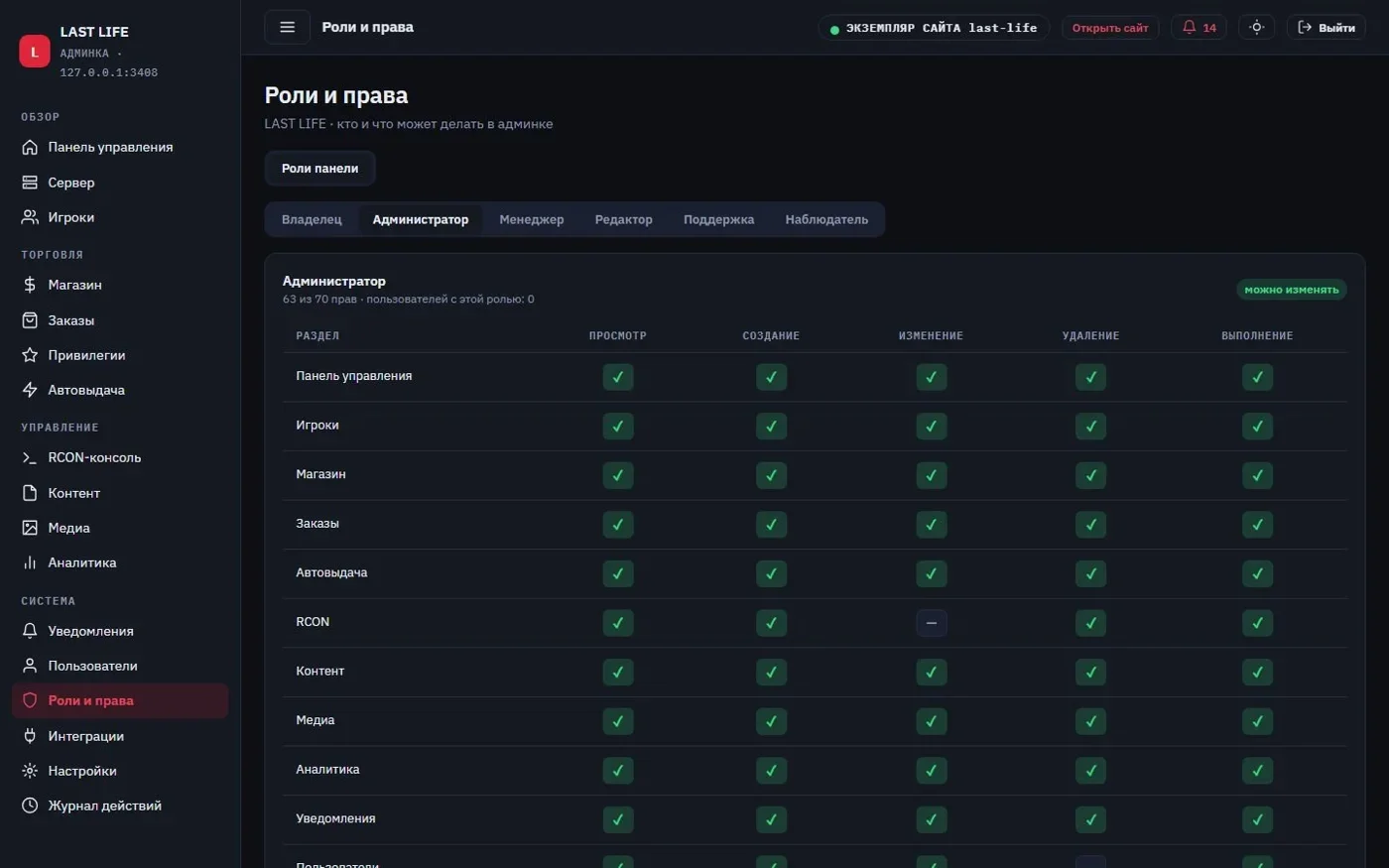Image resolution: width=1389 pixels, height=868 pixels.
Task: Toggle Удаление permission for Заказы
Action: tap(1090, 525)
